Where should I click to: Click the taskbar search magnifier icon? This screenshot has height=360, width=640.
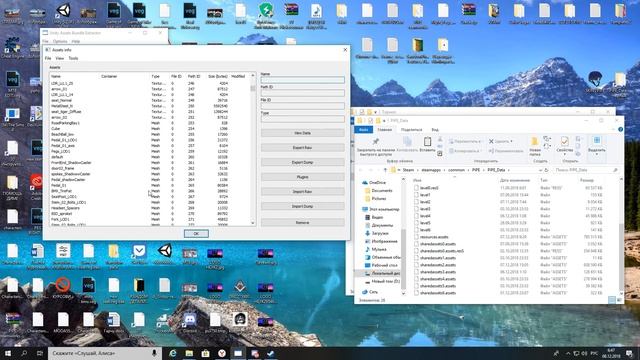24,353
